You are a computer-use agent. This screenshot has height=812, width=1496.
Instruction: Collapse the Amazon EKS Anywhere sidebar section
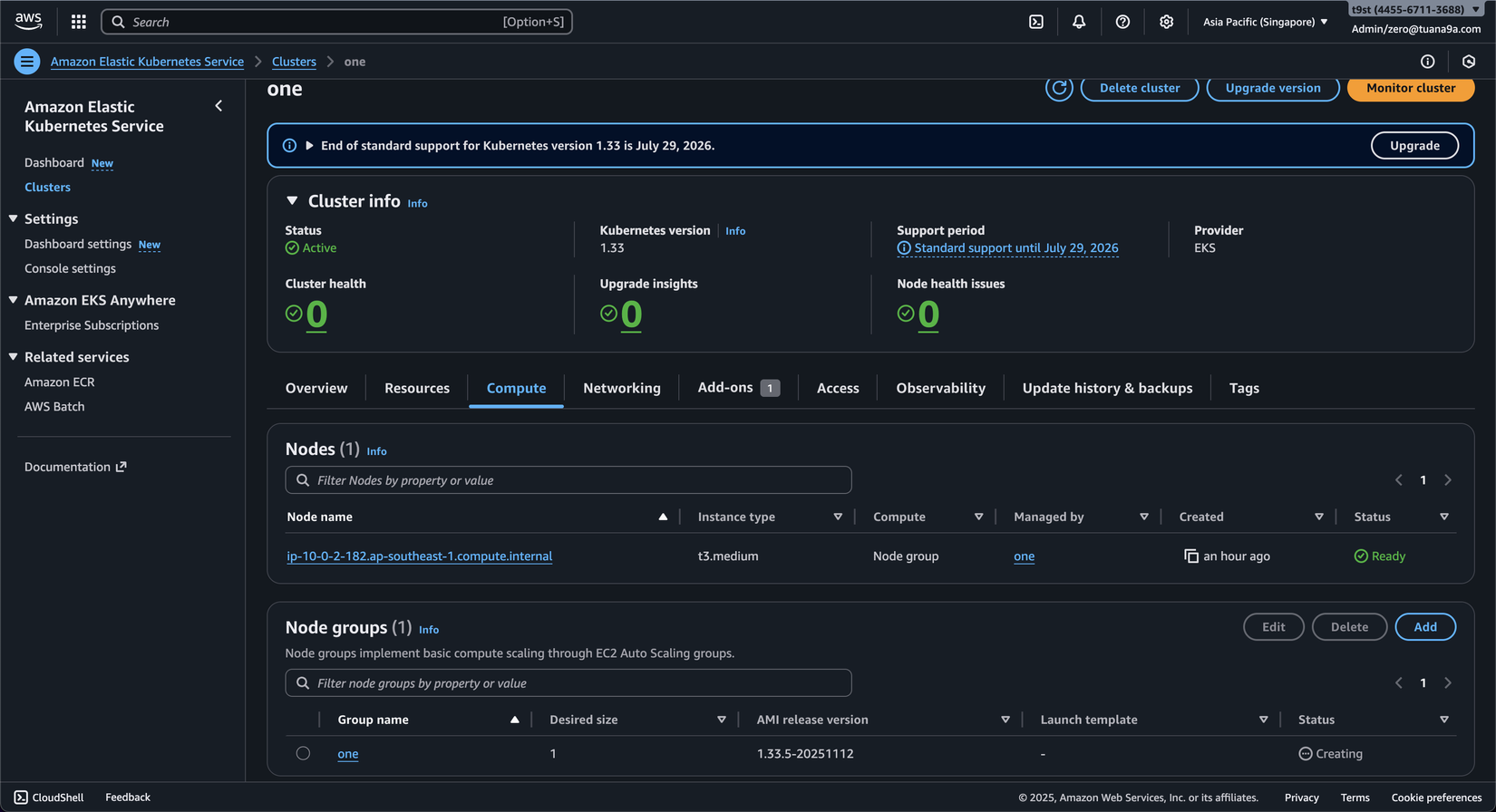pyautogui.click(x=14, y=300)
